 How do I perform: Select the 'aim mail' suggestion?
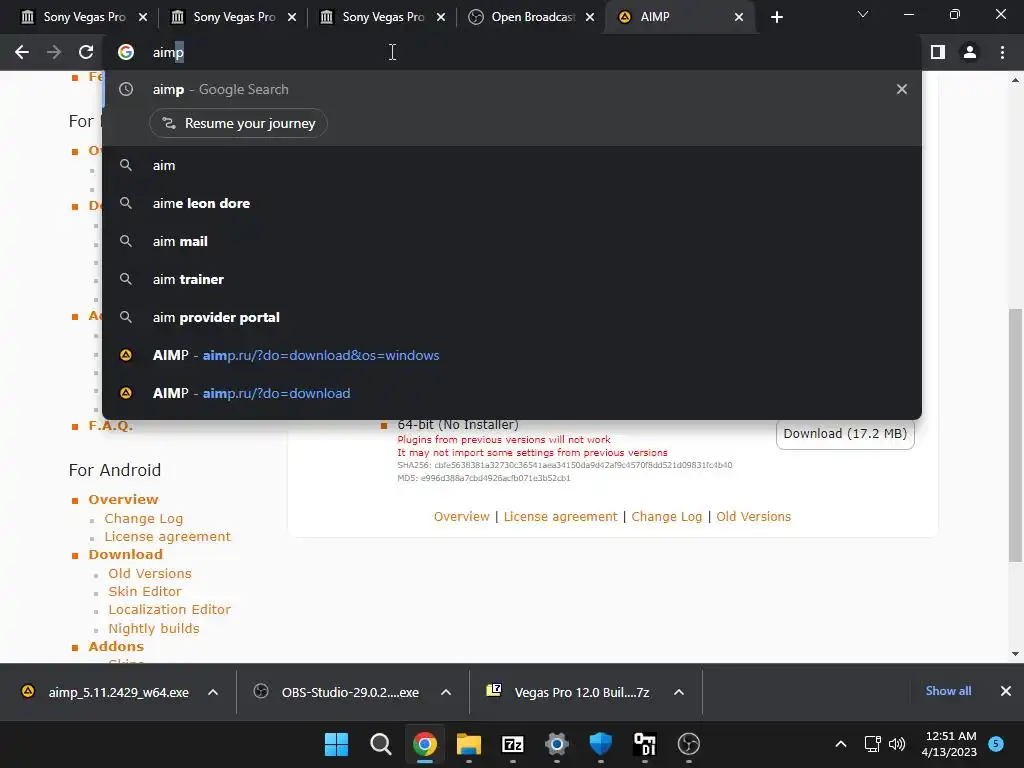pyautogui.click(x=512, y=241)
